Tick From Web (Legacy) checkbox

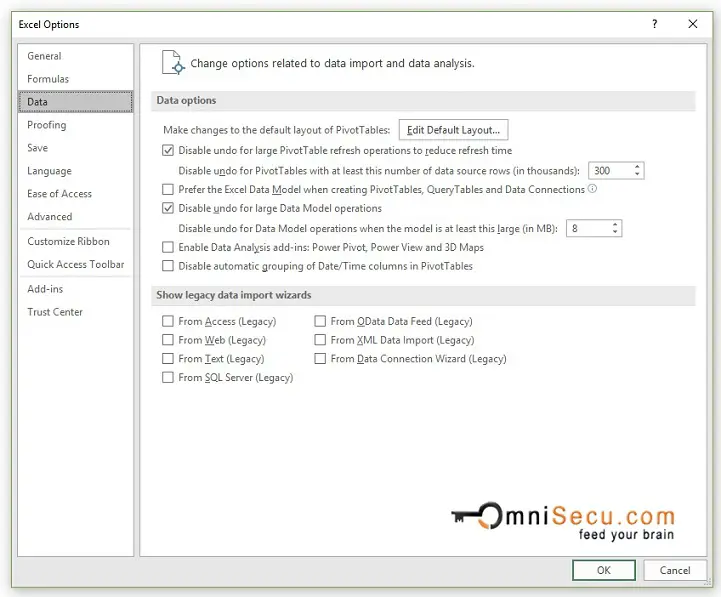pos(168,340)
